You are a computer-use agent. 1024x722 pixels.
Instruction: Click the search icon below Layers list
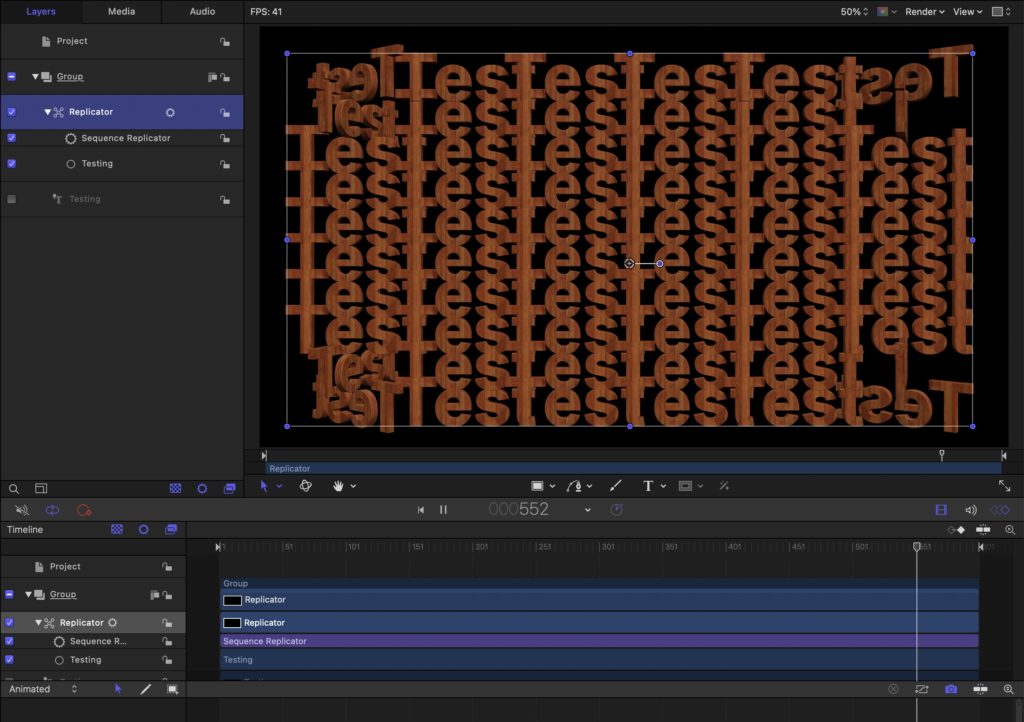coord(14,488)
